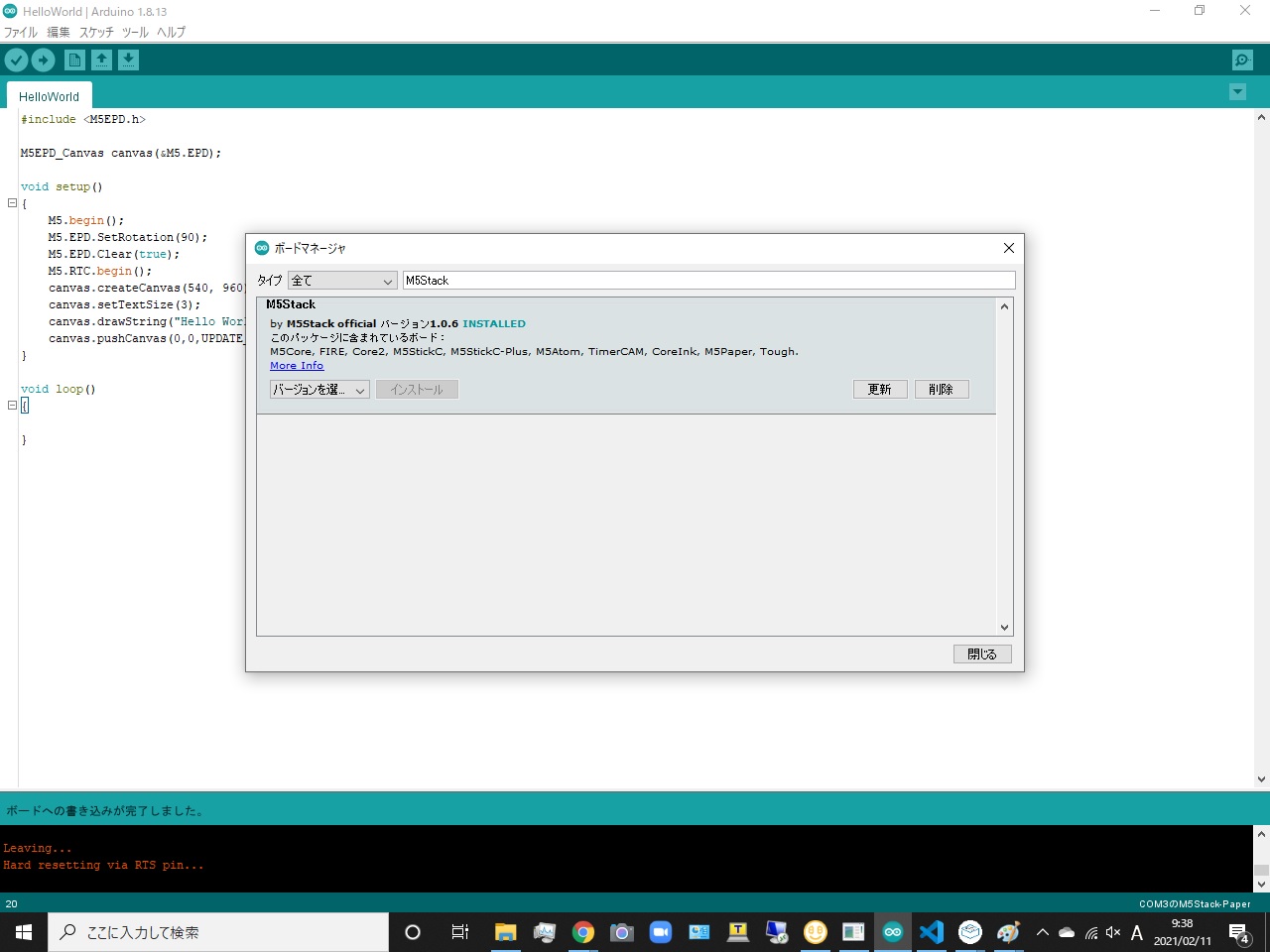
Task: Open Cortana circle icon in taskbar
Action: [413, 932]
